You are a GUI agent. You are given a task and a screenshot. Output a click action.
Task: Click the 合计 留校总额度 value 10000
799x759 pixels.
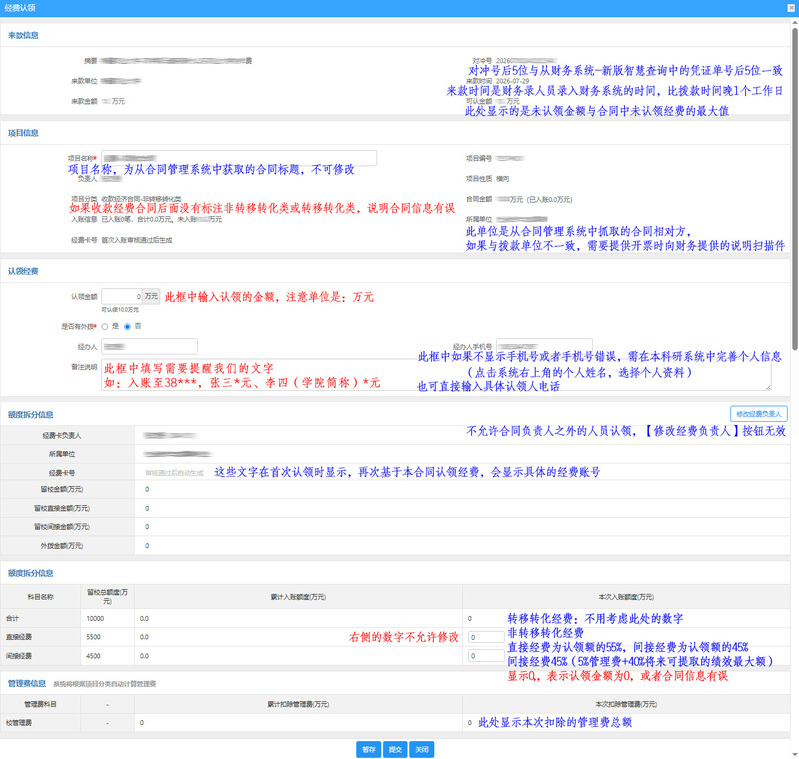coord(95,618)
